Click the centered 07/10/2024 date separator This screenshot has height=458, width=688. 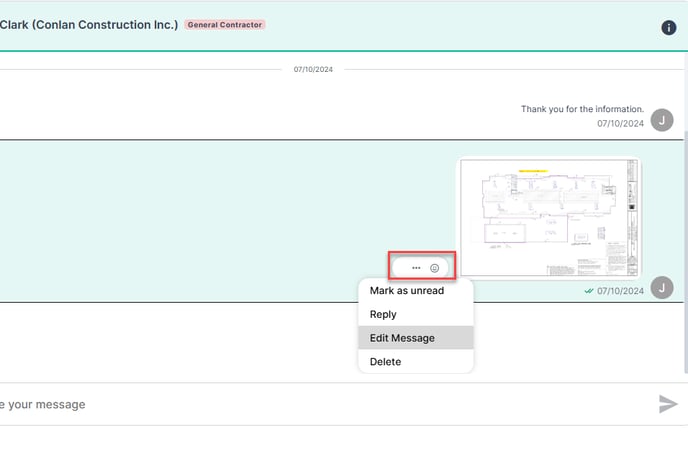pos(313,70)
